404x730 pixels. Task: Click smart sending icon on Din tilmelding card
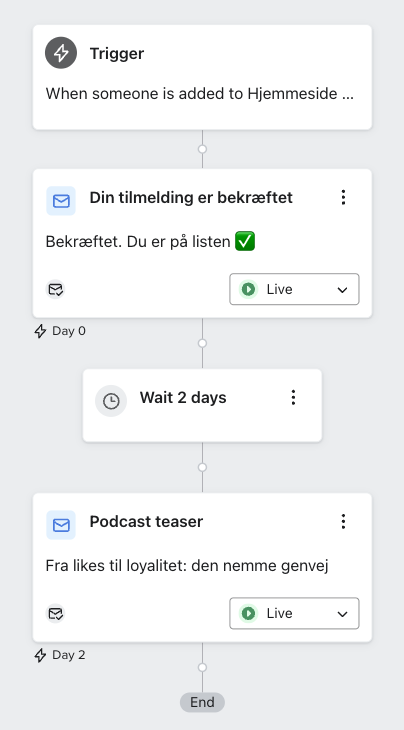click(55, 290)
